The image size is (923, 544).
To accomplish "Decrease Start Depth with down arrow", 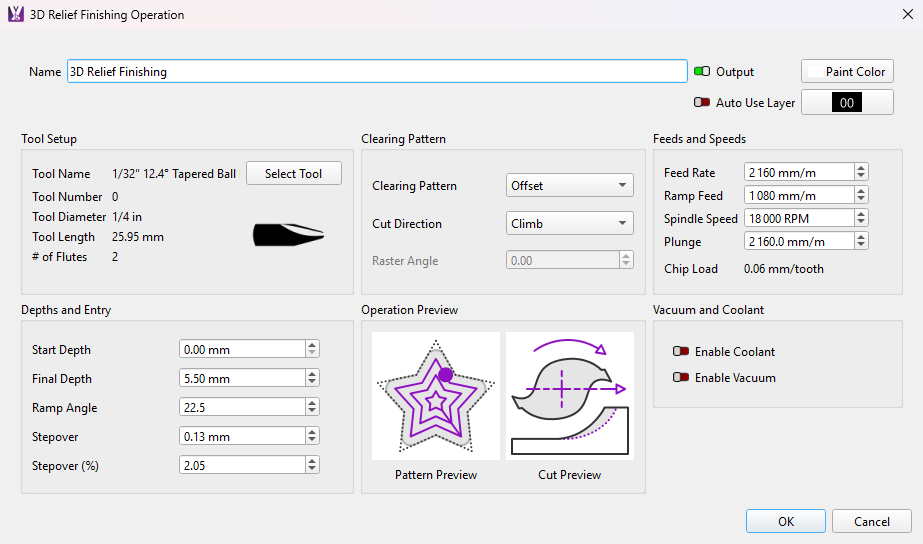I will [312, 353].
